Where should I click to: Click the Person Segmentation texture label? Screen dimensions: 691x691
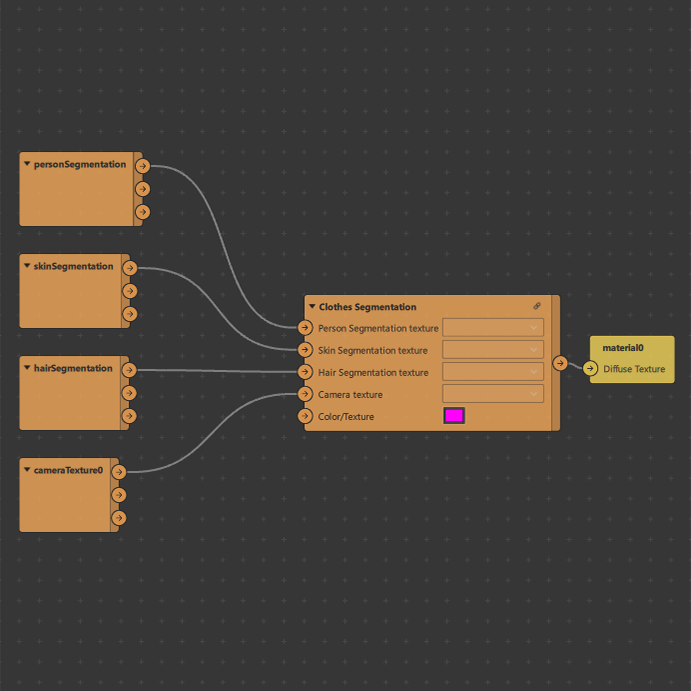pos(378,328)
